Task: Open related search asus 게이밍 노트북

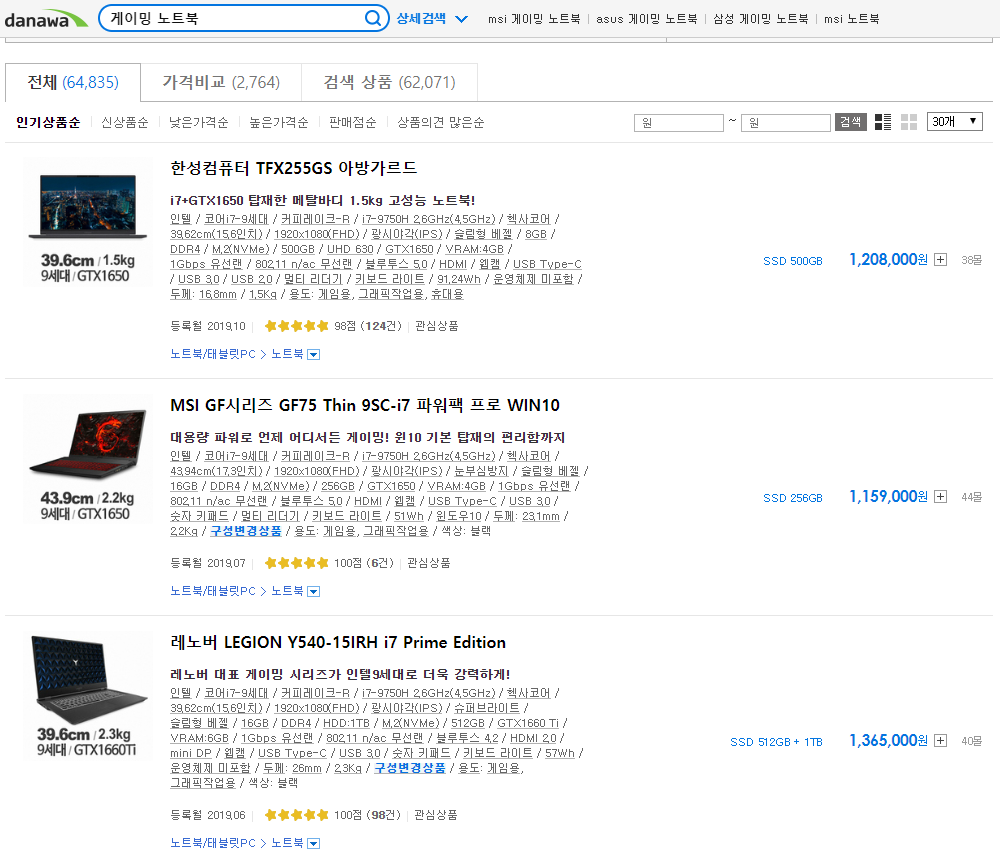Action: [647, 19]
